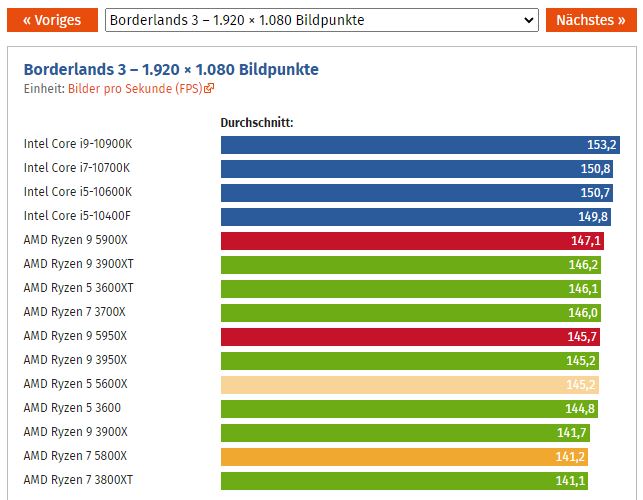
Task: Click the blue bar showing 150,7
Action: (417, 193)
